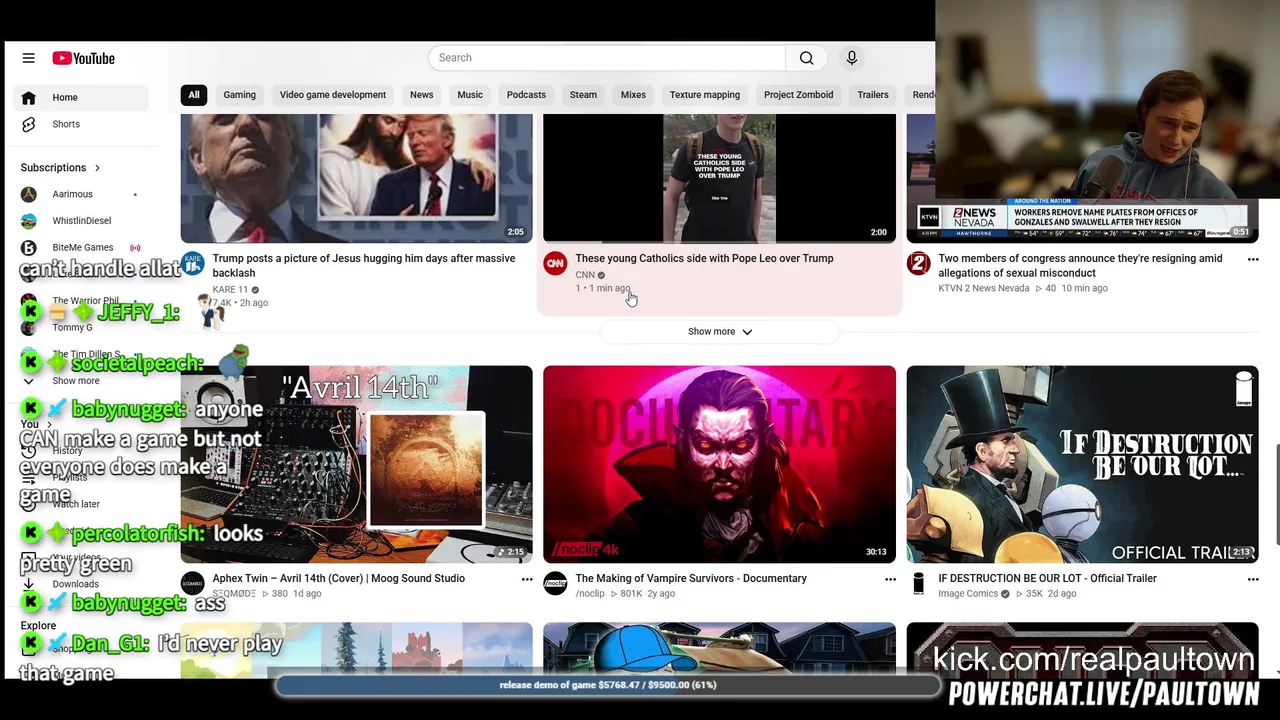1280x720 pixels.
Task: Select the Podcasts filter chip
Action: point(526,95)
